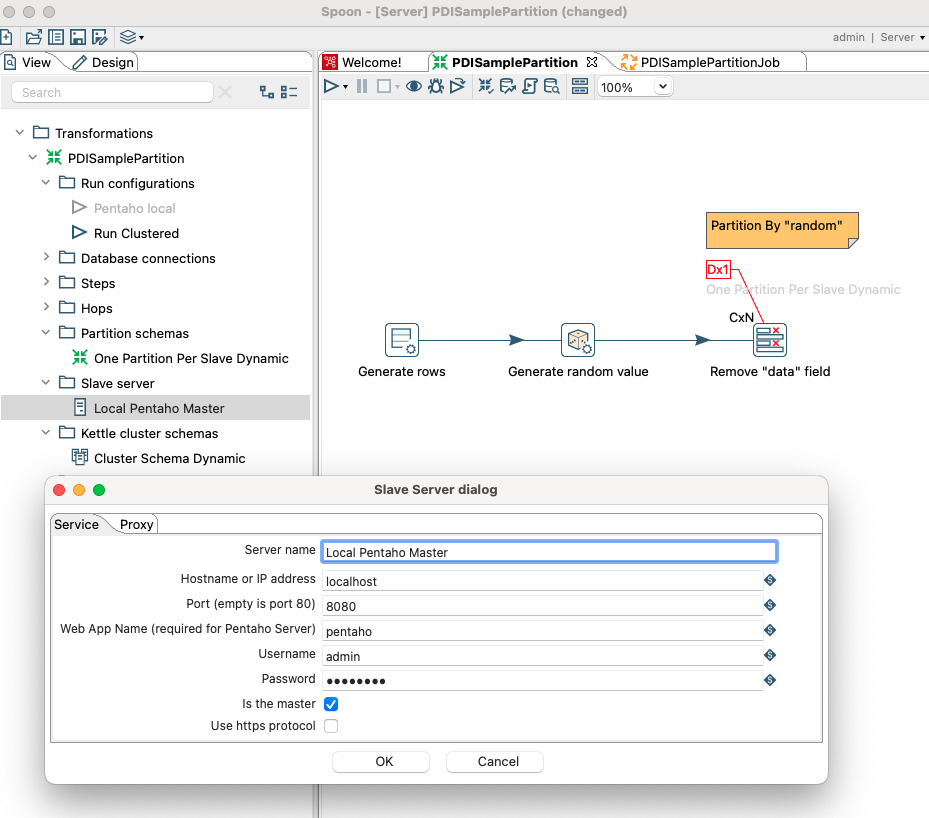Image resolution: width=929 pixels, height=818 pixels.
Task: Expand the Database connections folder
Action: pos(45,258)
